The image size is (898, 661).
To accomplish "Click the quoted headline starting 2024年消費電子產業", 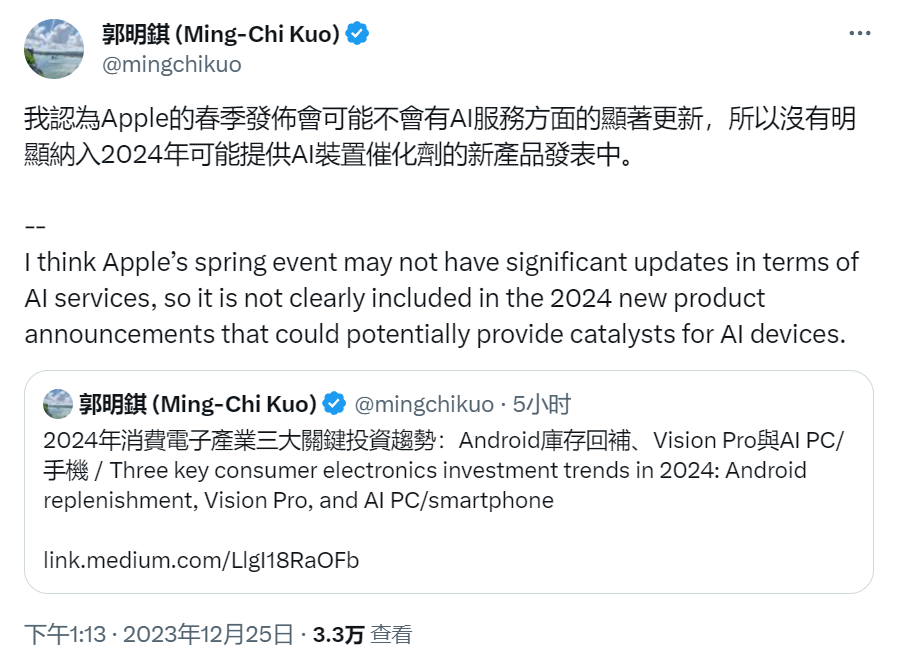I will (x=250, y=440).
